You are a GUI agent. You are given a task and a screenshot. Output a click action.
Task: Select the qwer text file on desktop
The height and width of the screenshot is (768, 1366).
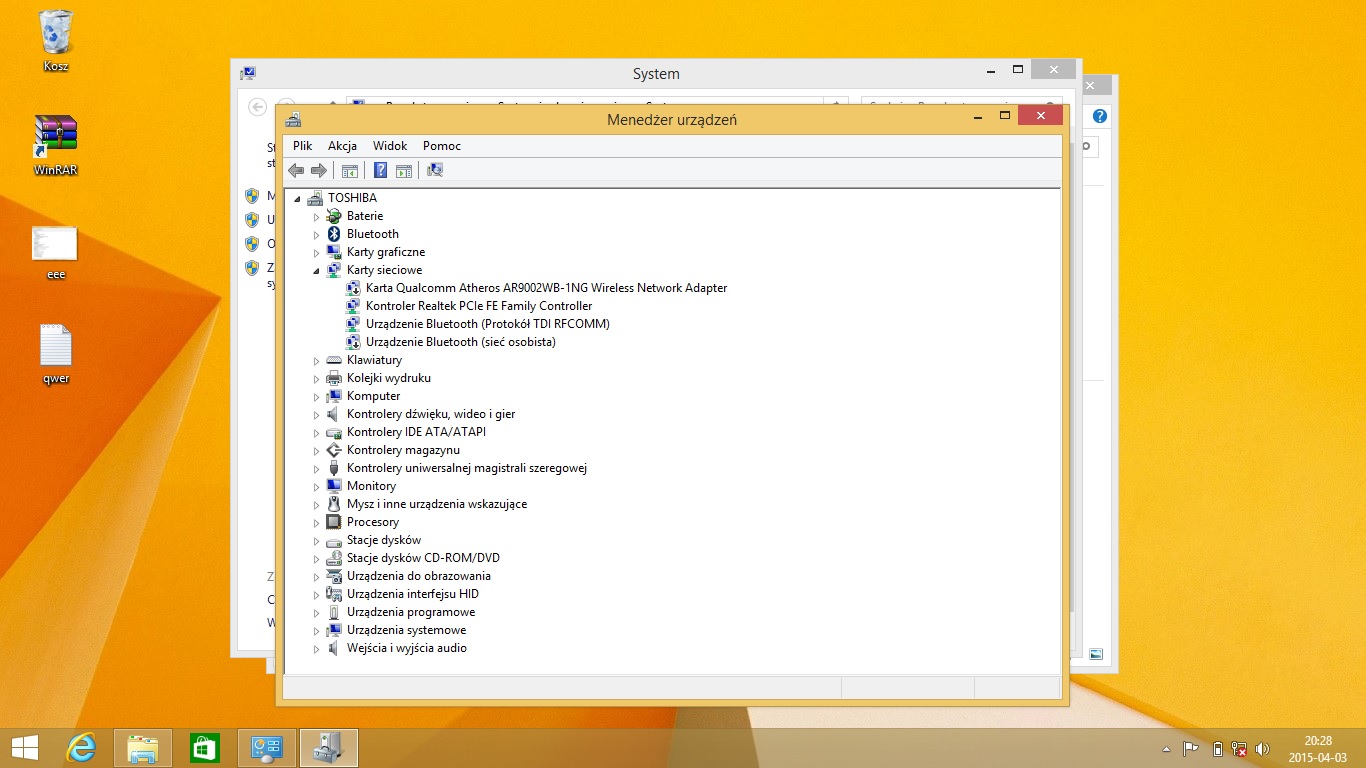tap(56, 354)
